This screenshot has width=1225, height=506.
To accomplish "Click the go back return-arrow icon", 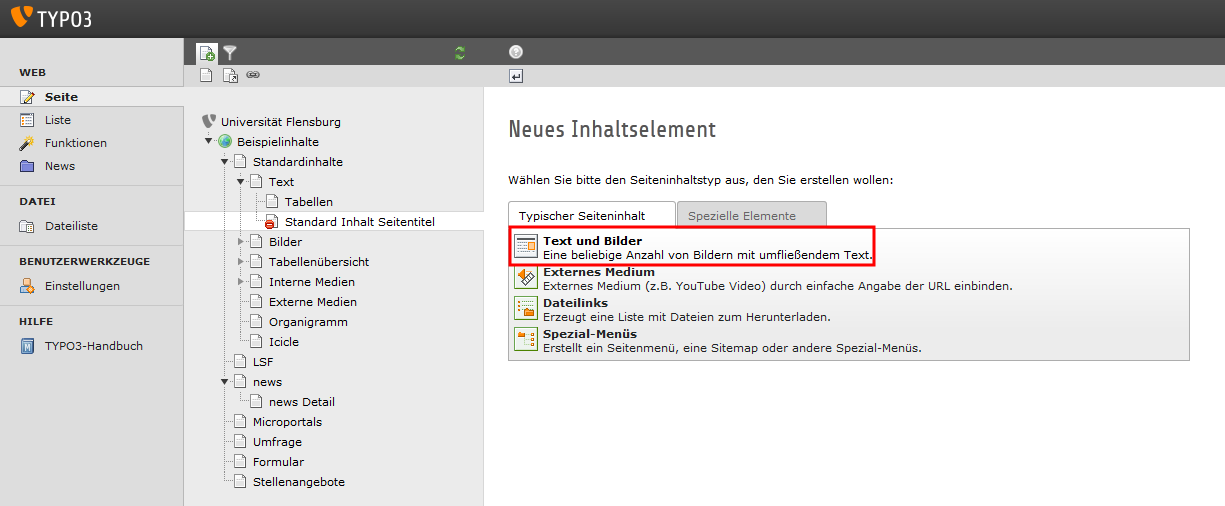I will tap(516, 76).
